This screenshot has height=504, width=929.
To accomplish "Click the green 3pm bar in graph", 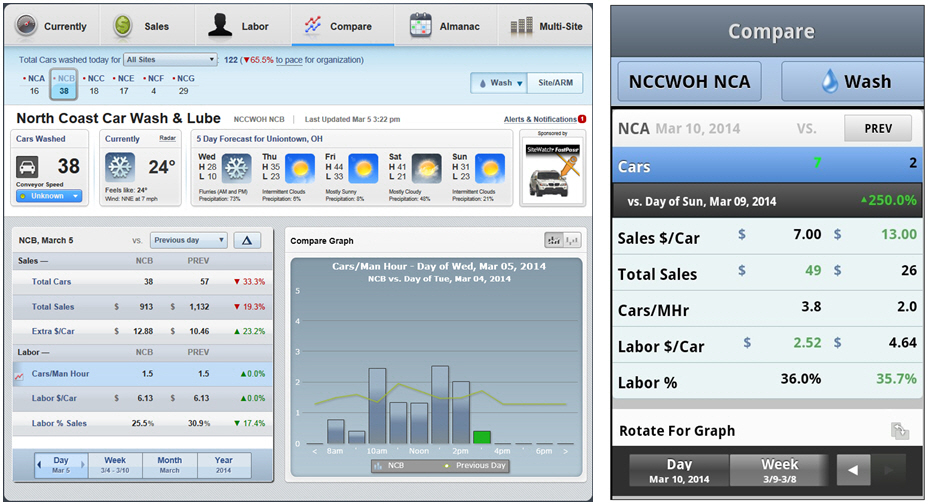I will coord(482,437).
